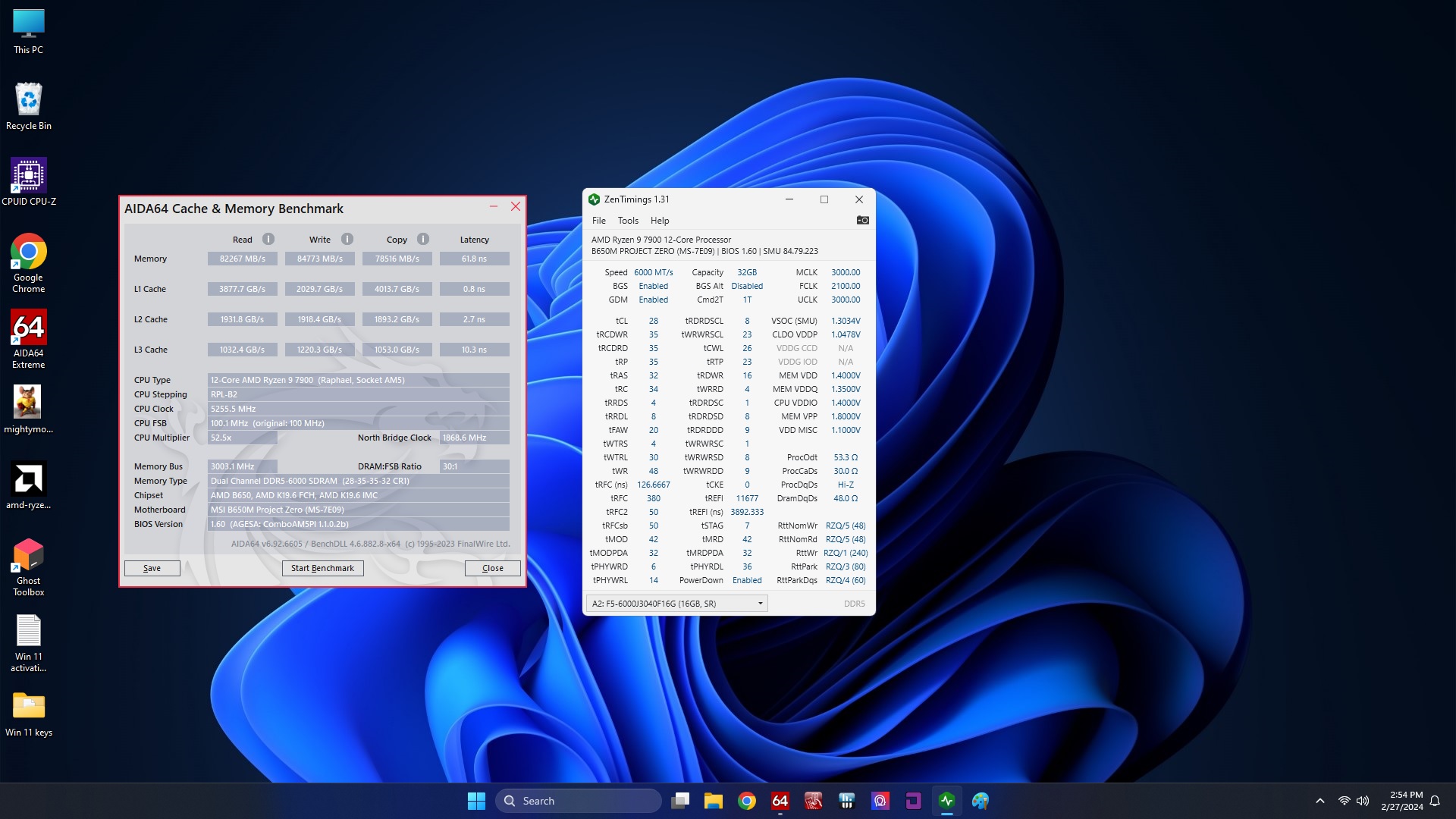Screen dimensions: 1456x819
Task: Click the FCLK 2100.00 value
Action: coord(846,286)
